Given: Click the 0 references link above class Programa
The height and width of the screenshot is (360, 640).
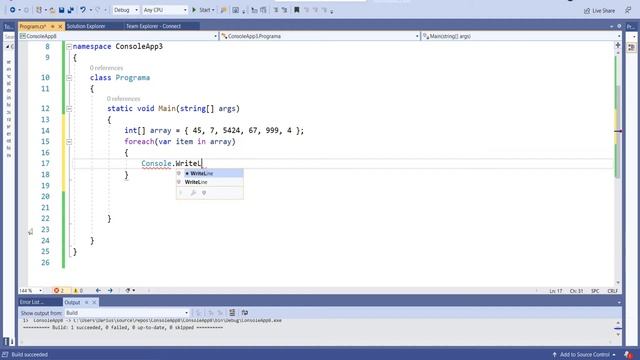Looking at the screenshot, I should (x=106, y=68).
